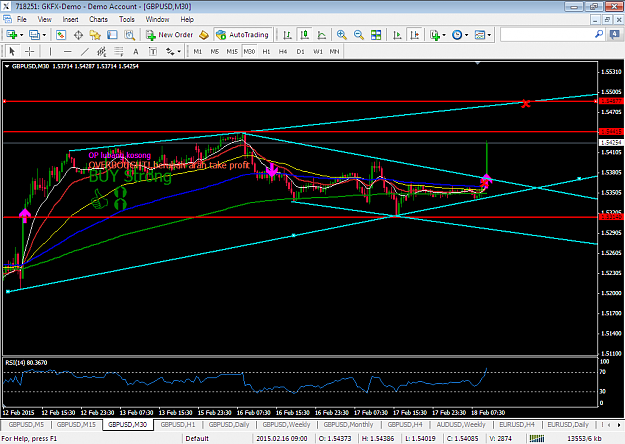
Task: Open the Strategy Tester magnifier icon
Action: point(130,35)
